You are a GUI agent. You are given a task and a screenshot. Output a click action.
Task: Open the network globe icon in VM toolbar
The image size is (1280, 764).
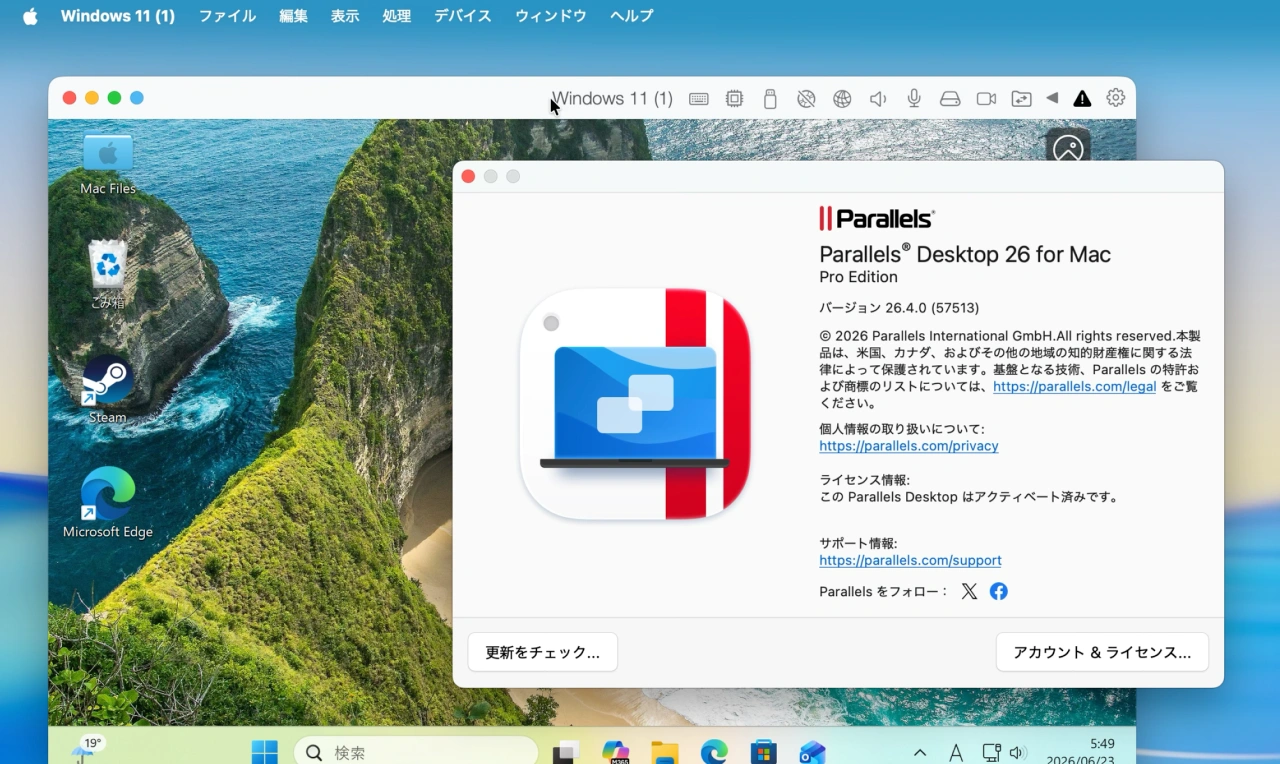tap(842, 99)
